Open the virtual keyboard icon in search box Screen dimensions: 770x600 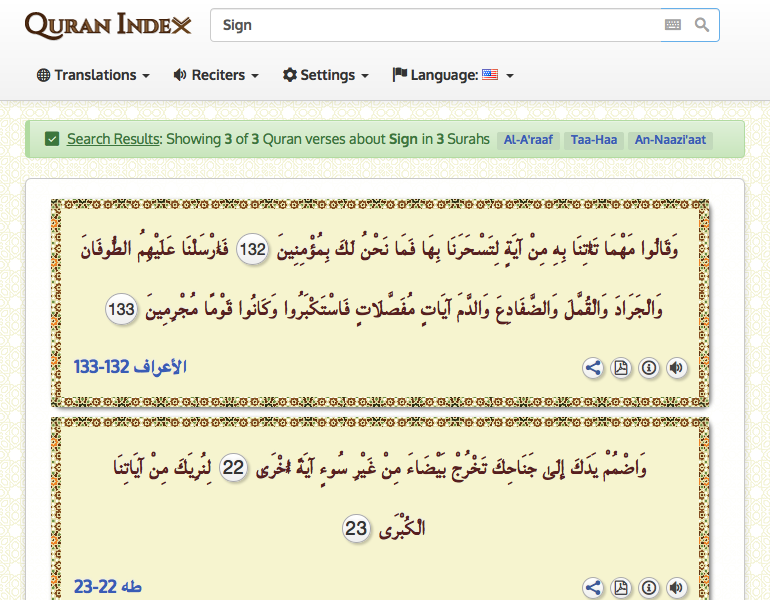(x=673, y=25)
